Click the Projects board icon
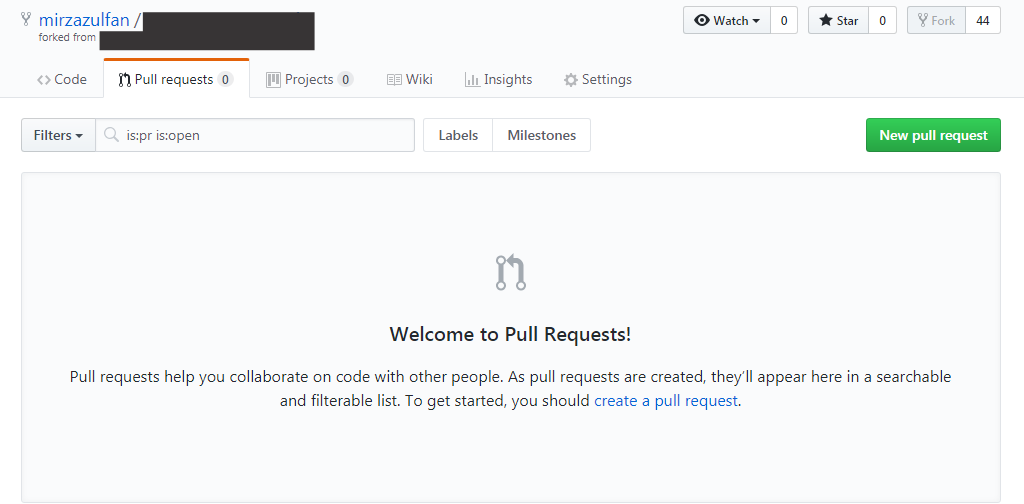The image size is (1024, 504). [x=273, y=80]
